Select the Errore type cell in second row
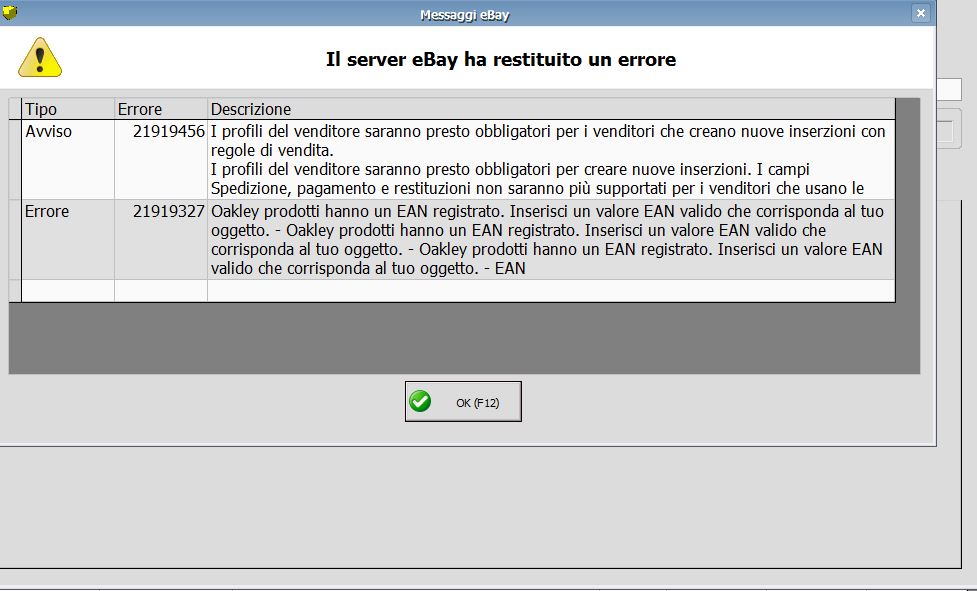Image resolution: width=977 pixels, height=591 pixels. 68,239
